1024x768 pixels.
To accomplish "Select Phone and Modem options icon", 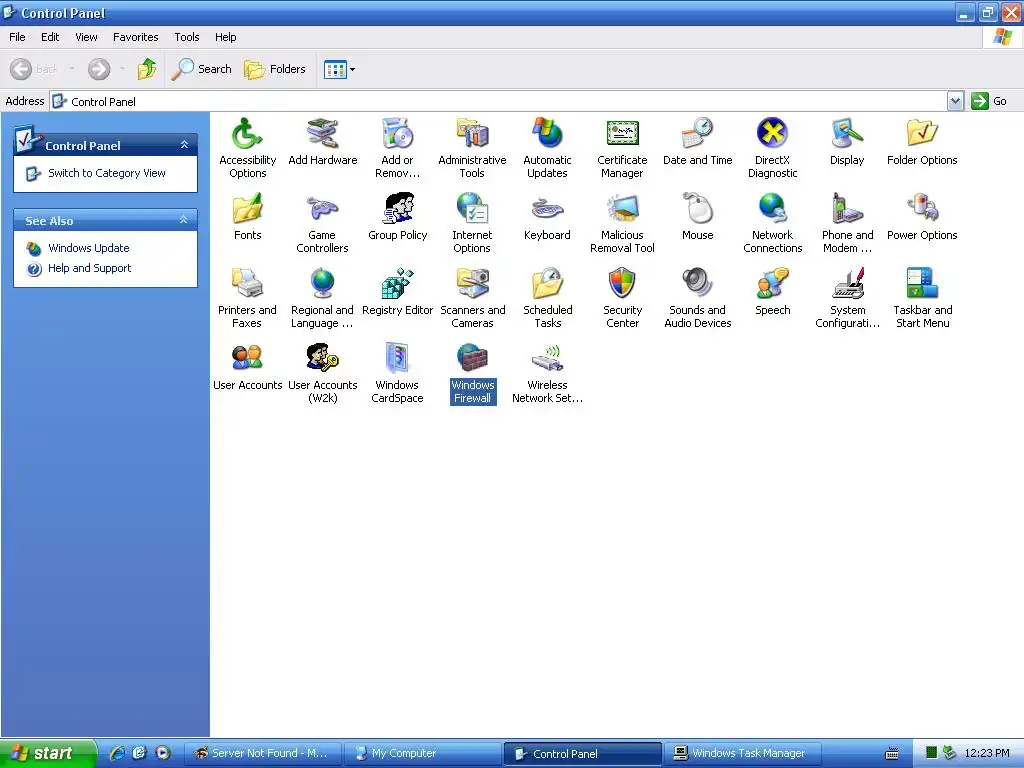I will click(847, 209).
